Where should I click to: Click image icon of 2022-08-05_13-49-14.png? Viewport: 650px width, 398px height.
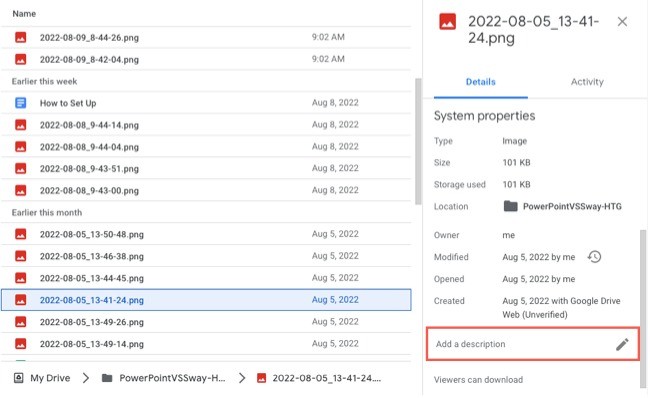click(x=21, y=344)
